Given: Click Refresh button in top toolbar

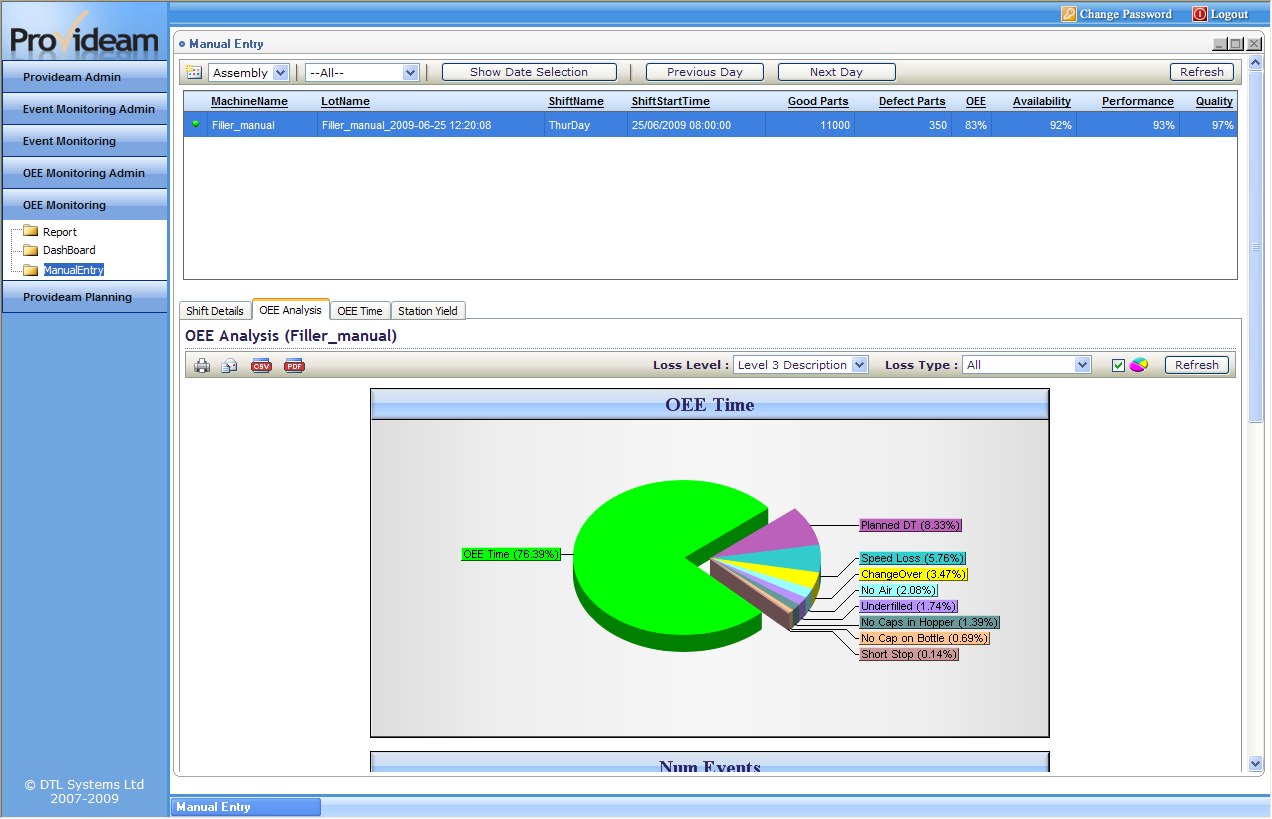Looking at the screenshot, I should (1202, 72).
